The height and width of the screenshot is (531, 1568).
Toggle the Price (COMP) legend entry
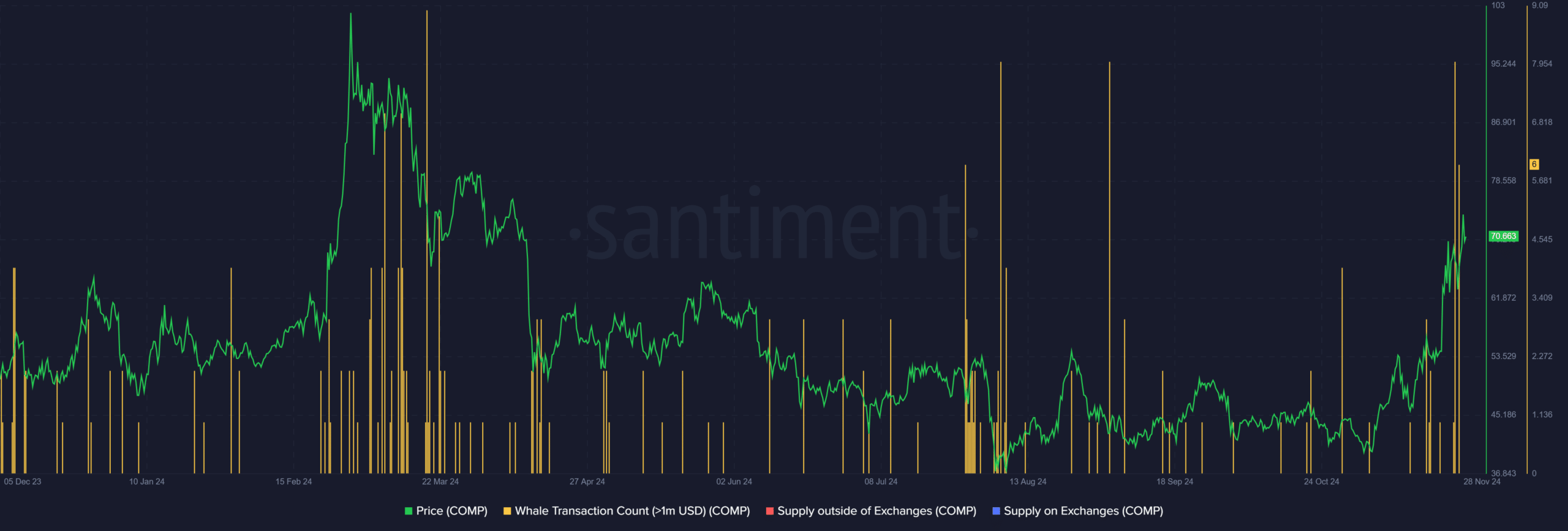coord(446,511)
